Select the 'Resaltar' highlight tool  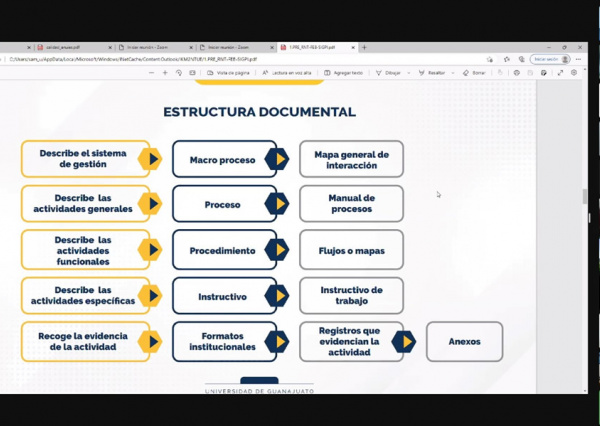click(432, 73)
